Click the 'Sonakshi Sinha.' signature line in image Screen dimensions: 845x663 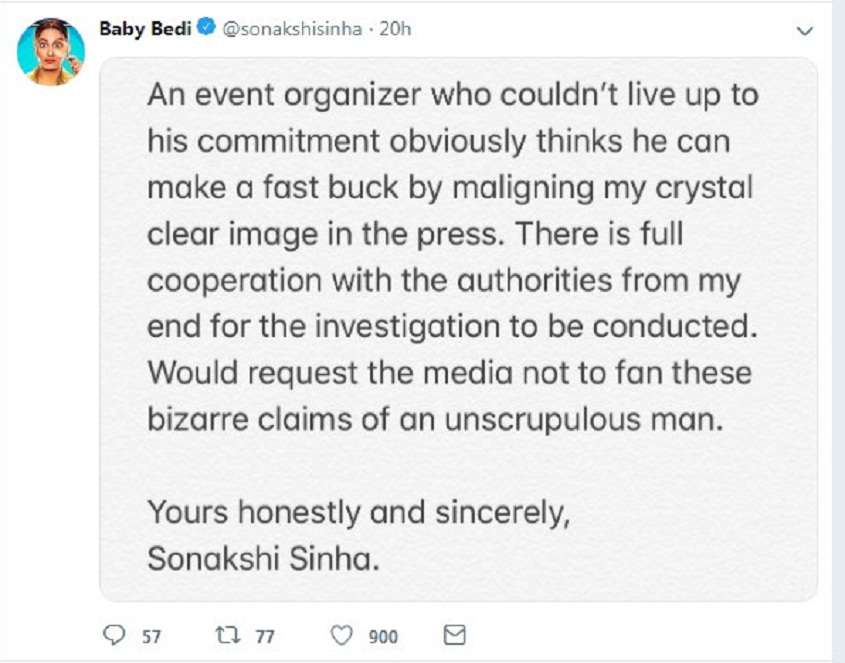point(264,558)
